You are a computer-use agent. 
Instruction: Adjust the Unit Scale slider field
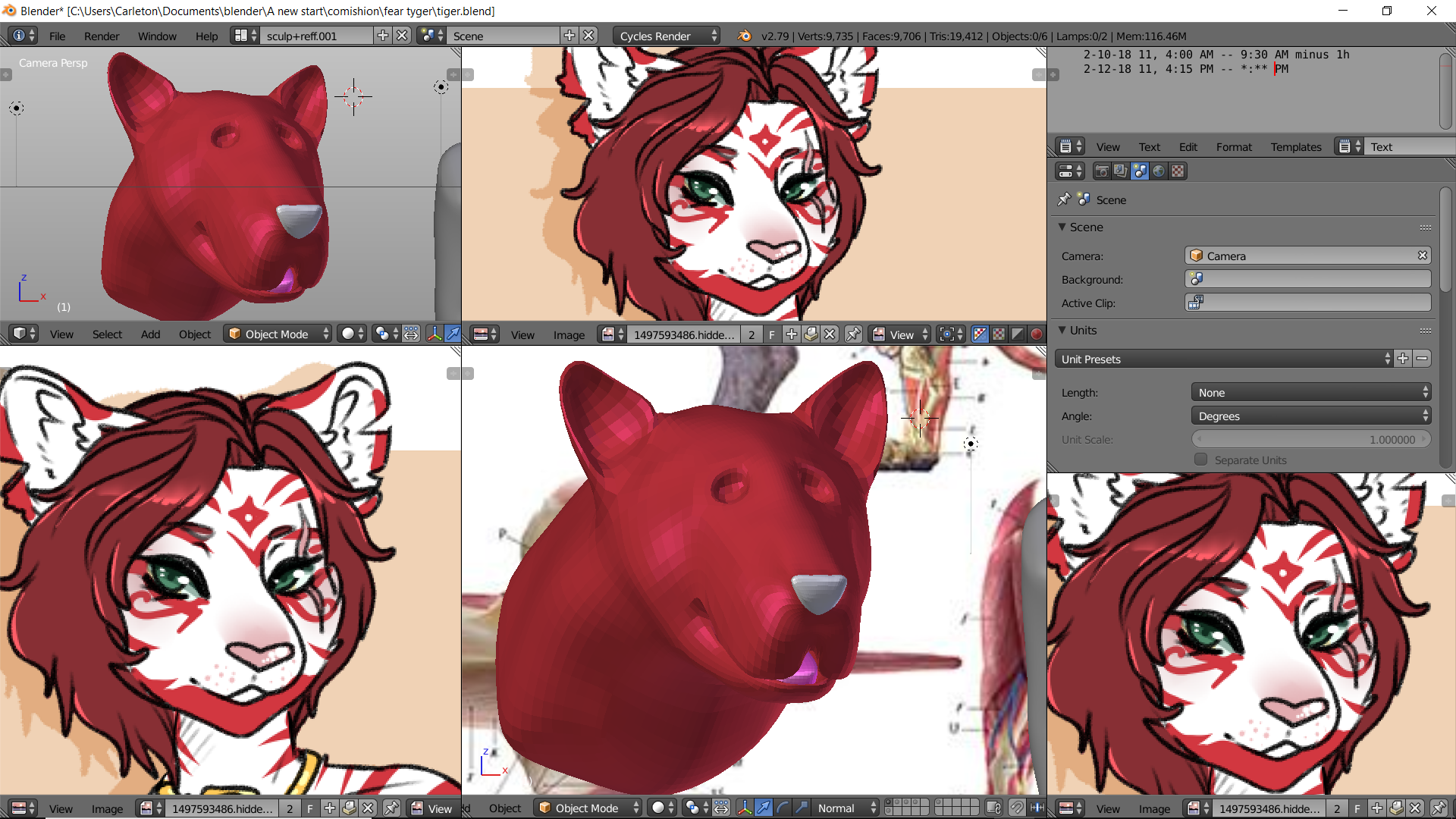pos(1310,439)
